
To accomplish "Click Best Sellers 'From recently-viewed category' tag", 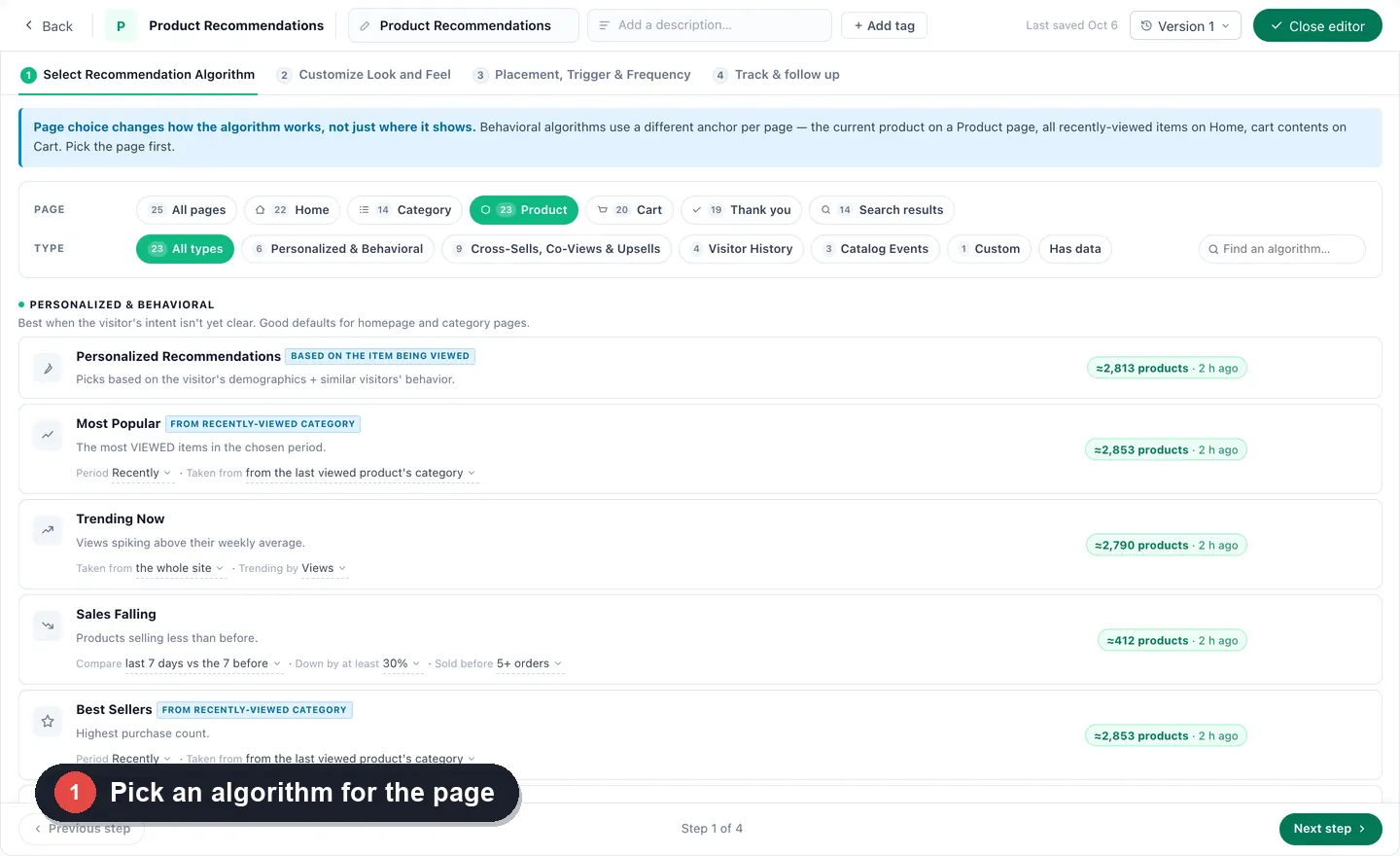I will coord(255,710).
